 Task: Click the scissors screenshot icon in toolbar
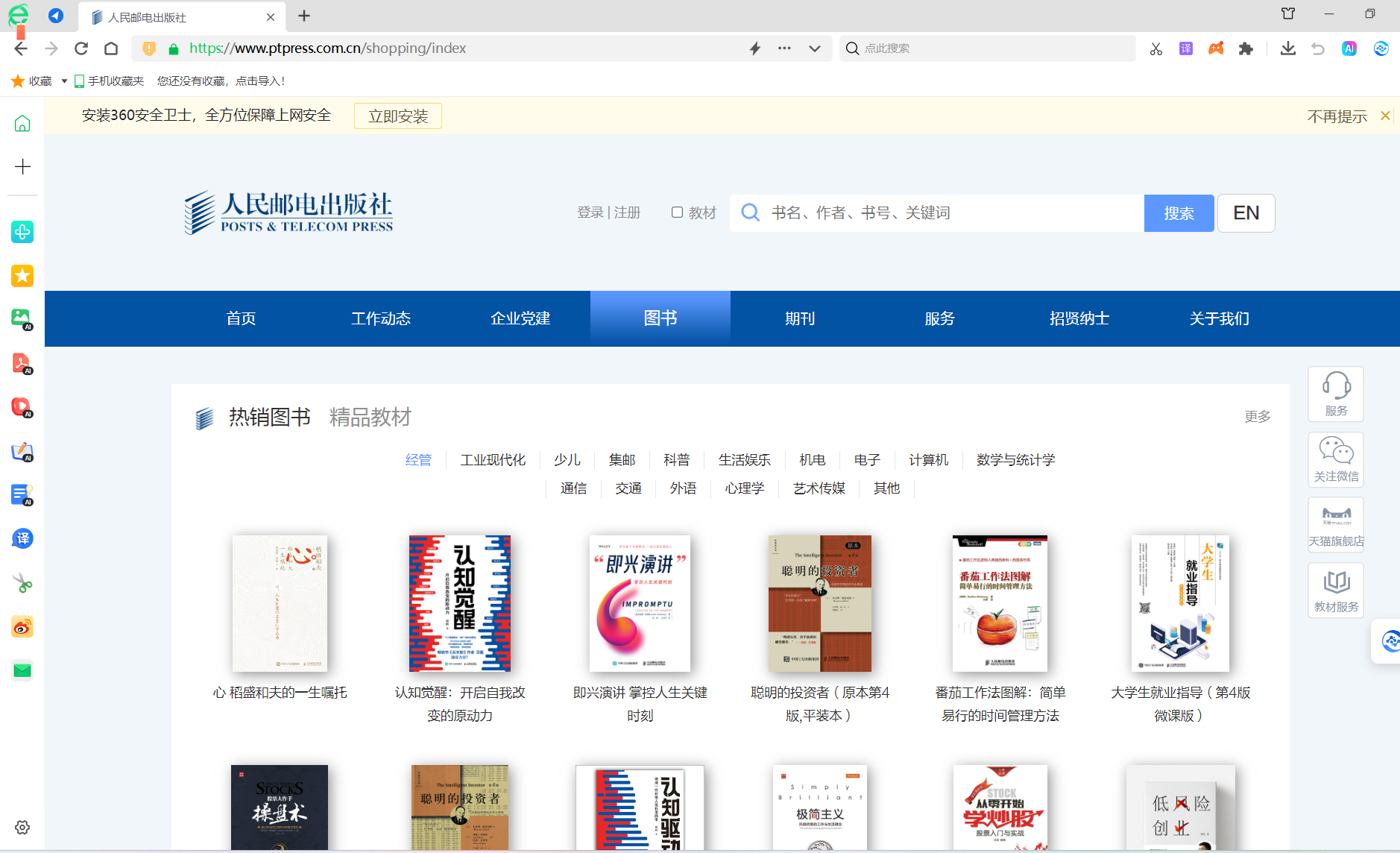click(1156, 48)
